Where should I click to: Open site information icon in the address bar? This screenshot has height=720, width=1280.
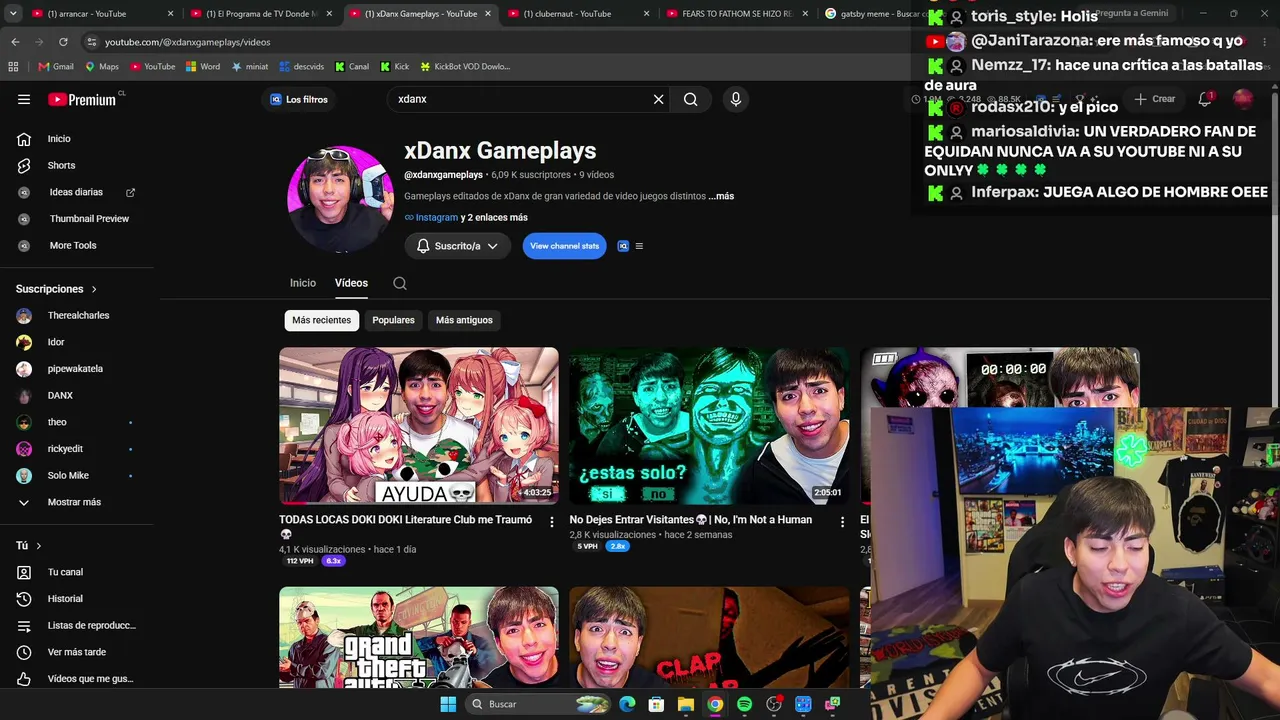(91, 42)
